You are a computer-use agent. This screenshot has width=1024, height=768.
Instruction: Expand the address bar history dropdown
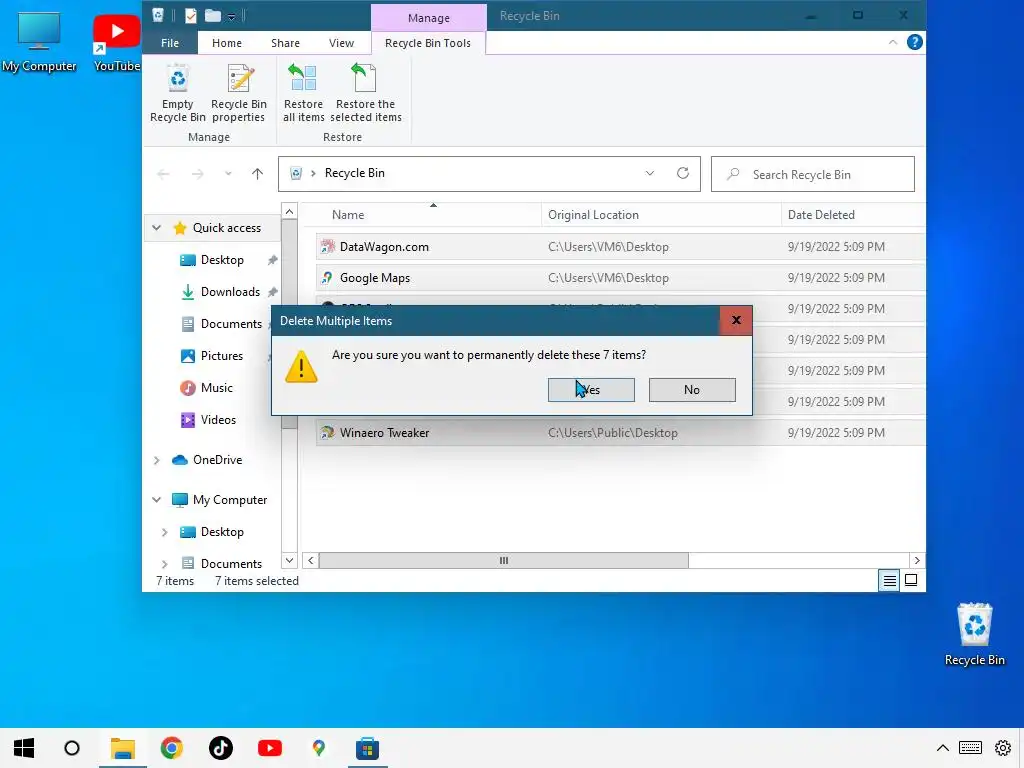(x=649, y=174)
